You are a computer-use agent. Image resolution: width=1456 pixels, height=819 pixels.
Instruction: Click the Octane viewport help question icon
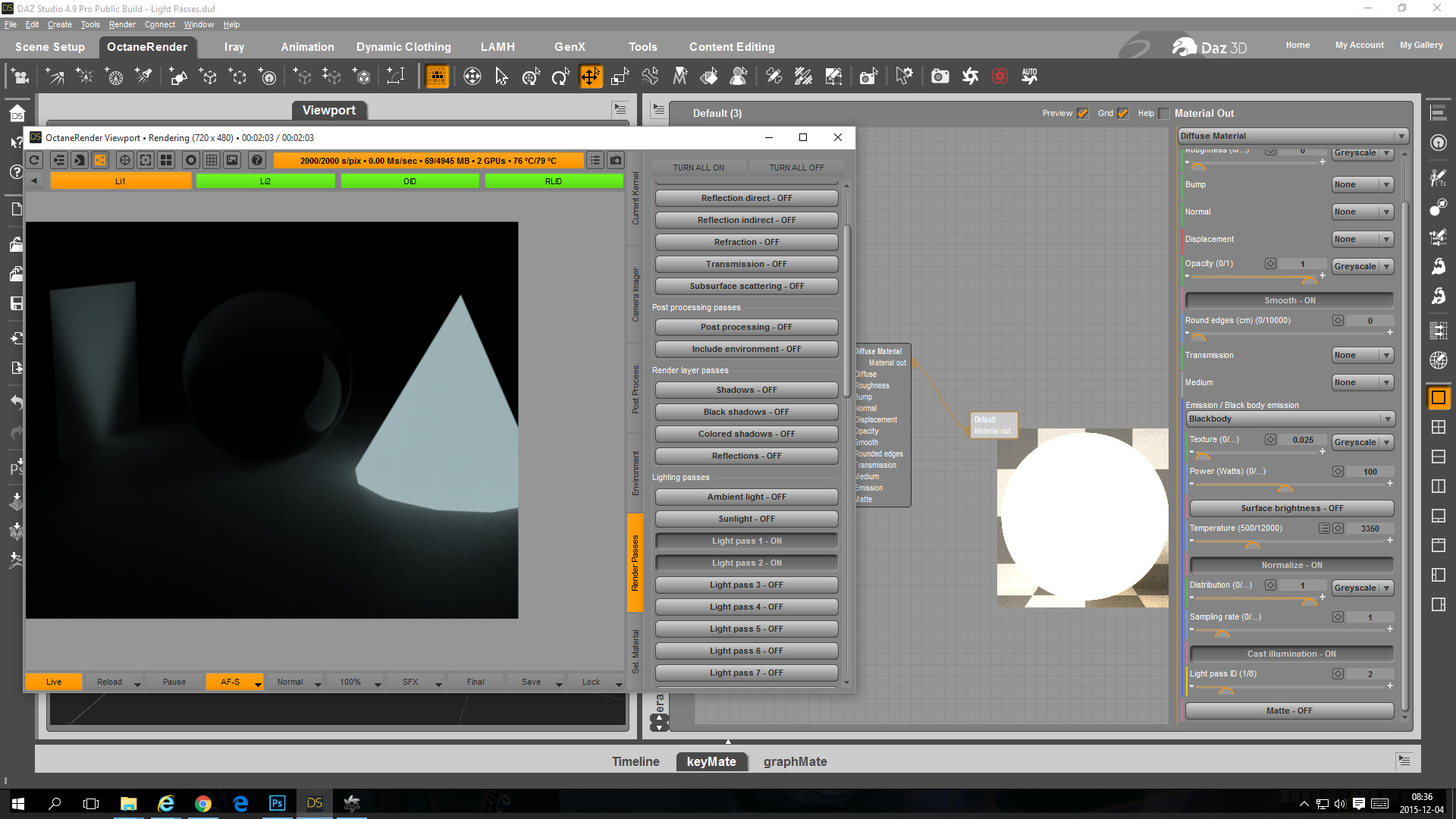tap(257, 160)
